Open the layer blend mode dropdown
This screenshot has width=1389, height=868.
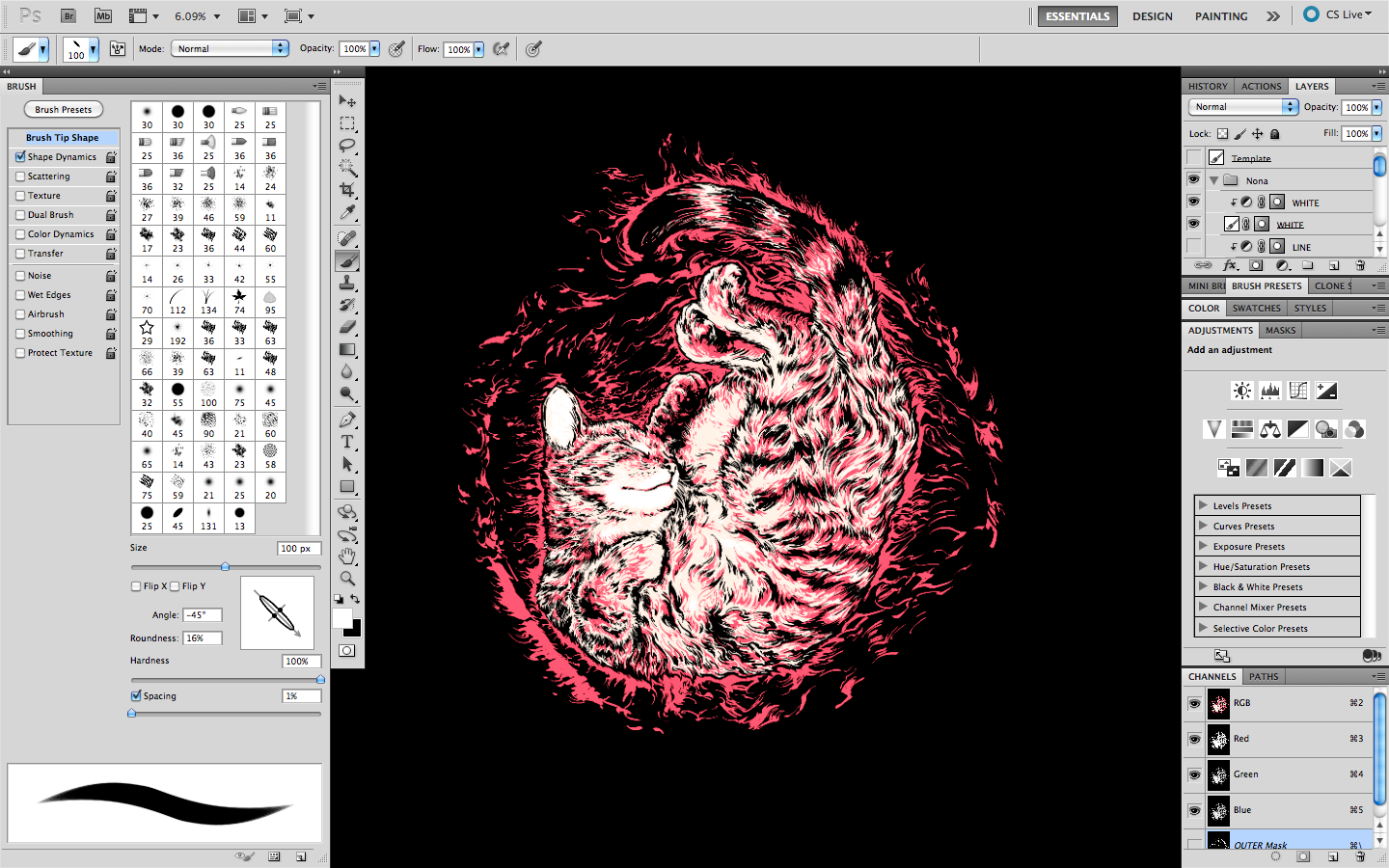coord(1243,107)
